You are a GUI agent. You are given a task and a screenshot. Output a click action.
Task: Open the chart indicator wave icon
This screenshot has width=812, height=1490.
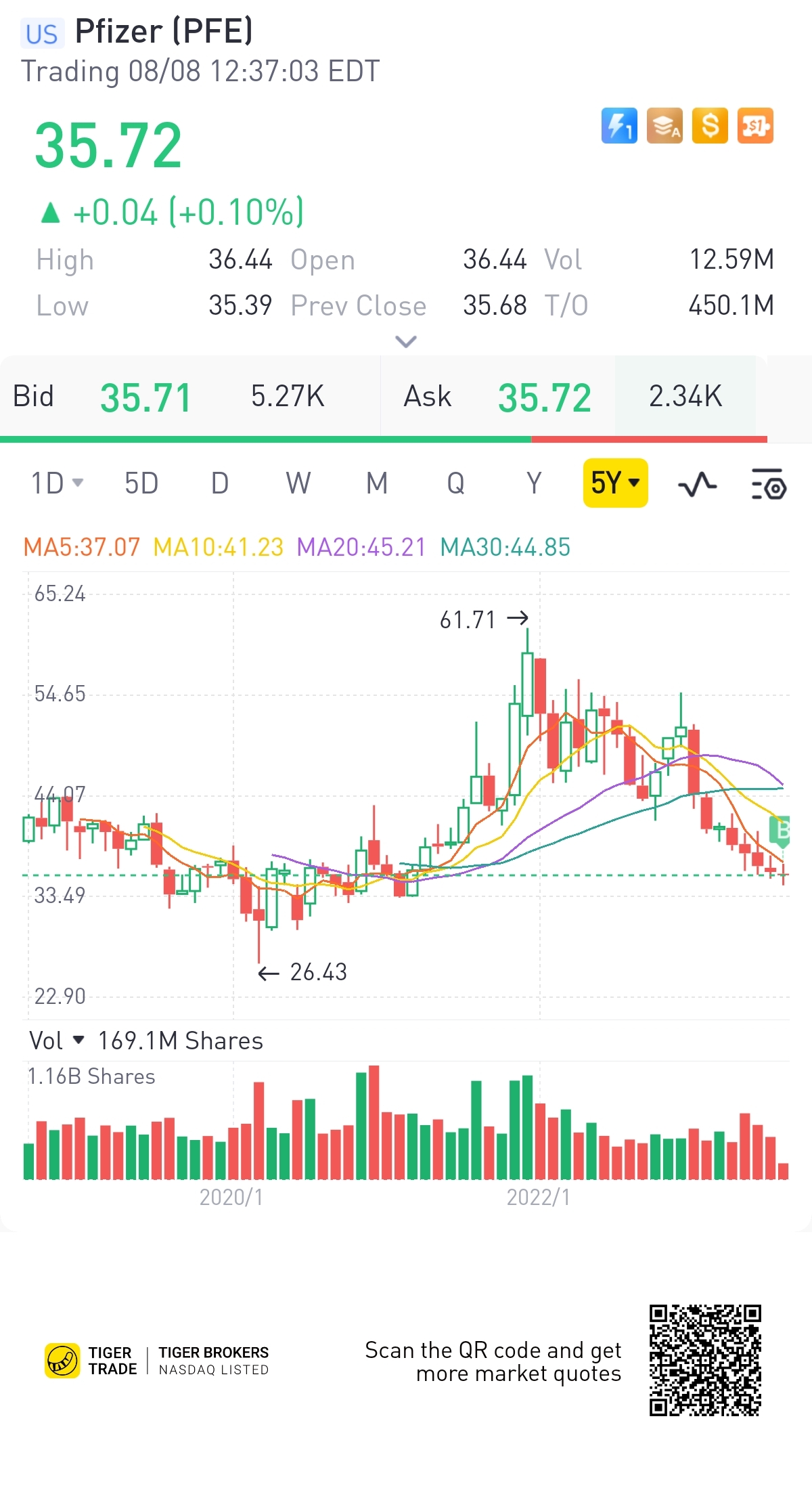tap(697, 485)
